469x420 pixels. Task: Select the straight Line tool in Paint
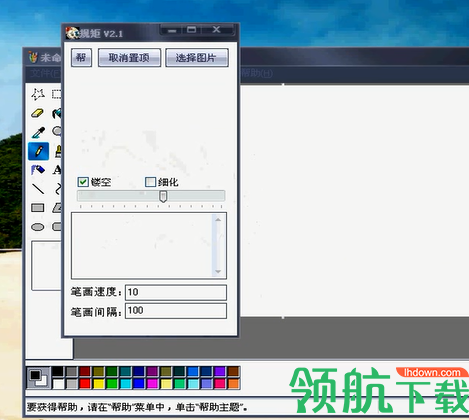pyautogui.click(x=38, y=189)
